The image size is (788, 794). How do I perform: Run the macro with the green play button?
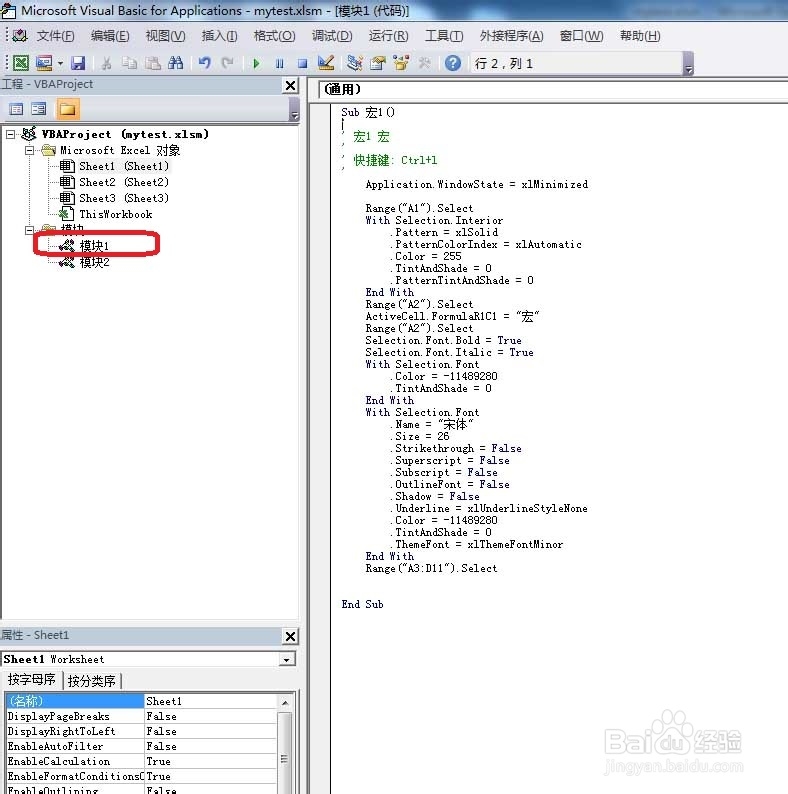[x=256, y=63]
